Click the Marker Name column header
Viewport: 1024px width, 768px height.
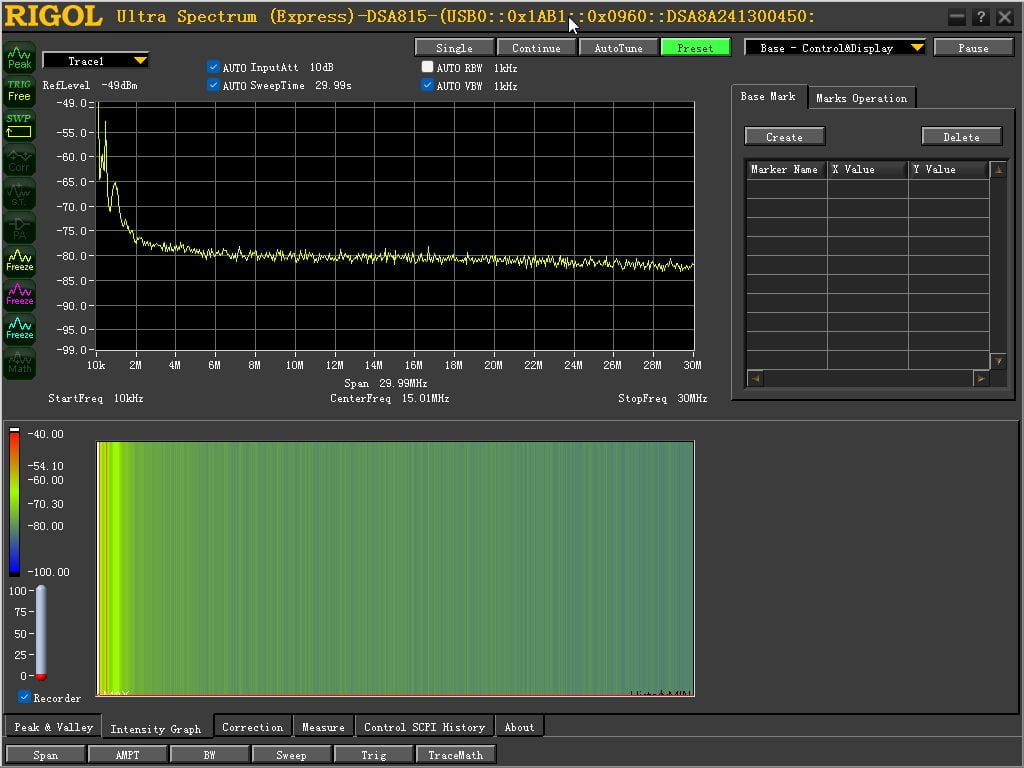coord(786,170)
